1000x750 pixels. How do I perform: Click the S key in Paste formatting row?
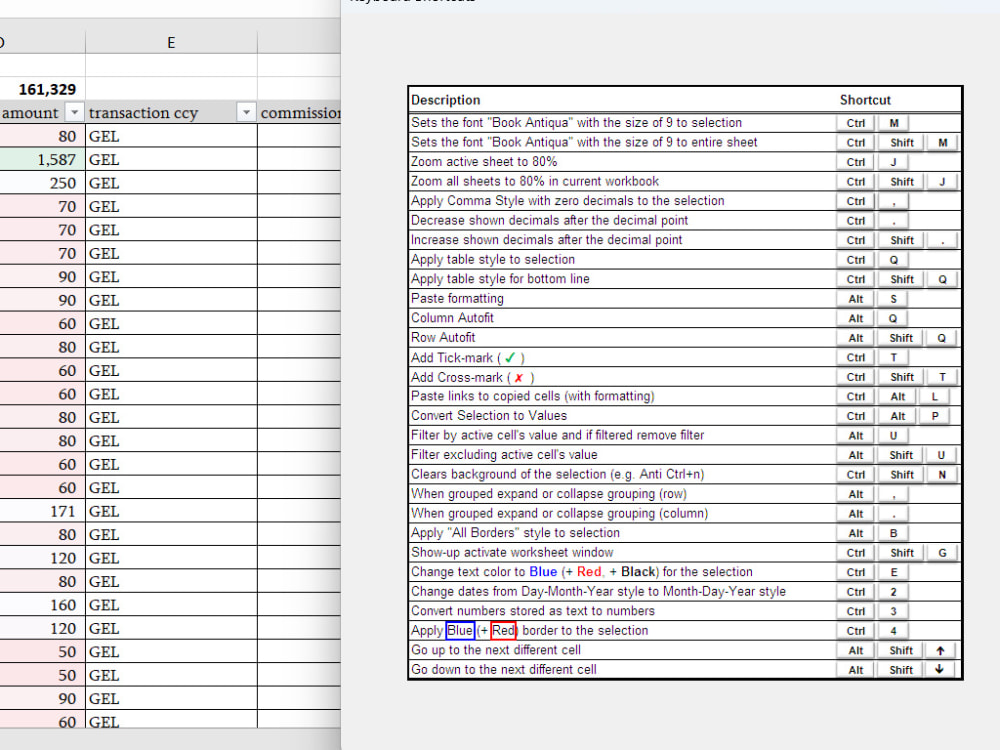(x=893, y=299)
